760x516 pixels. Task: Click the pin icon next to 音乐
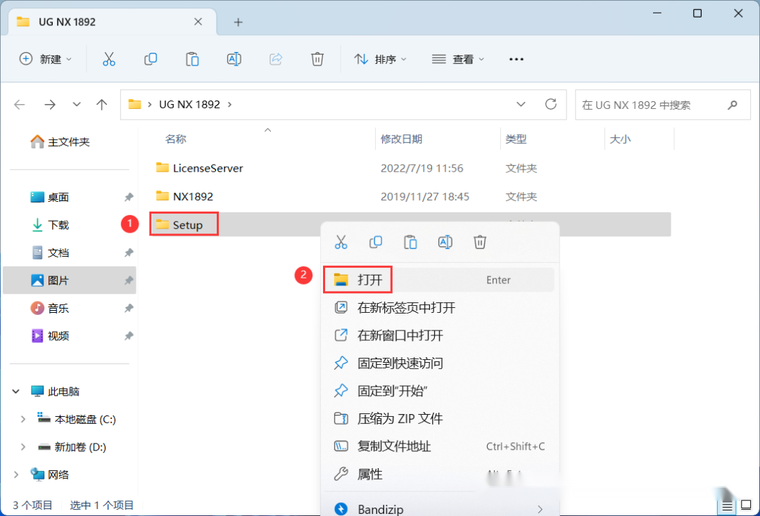[x=128, y=308]
